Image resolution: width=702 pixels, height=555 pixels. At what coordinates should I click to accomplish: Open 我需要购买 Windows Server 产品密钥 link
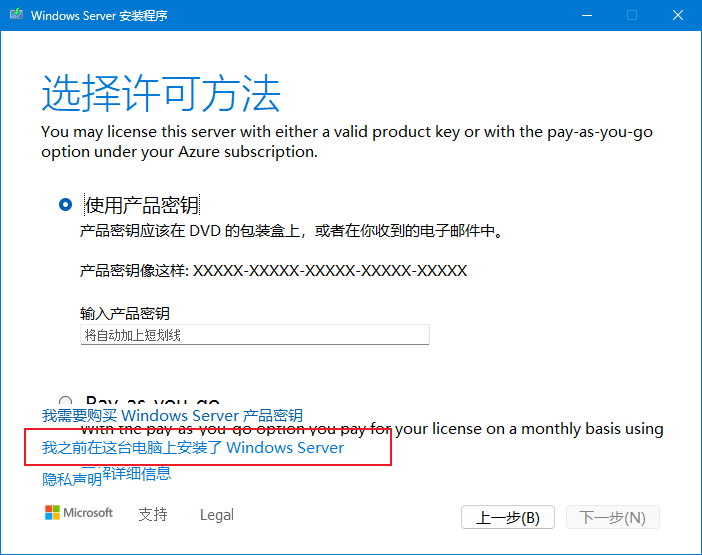click(172, 415)
